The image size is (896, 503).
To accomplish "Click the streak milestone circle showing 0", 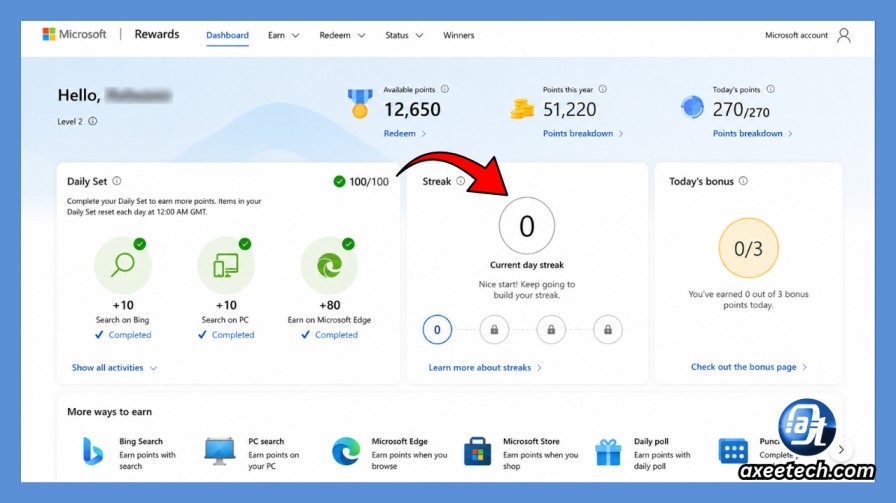I will [x=437, y=330].
